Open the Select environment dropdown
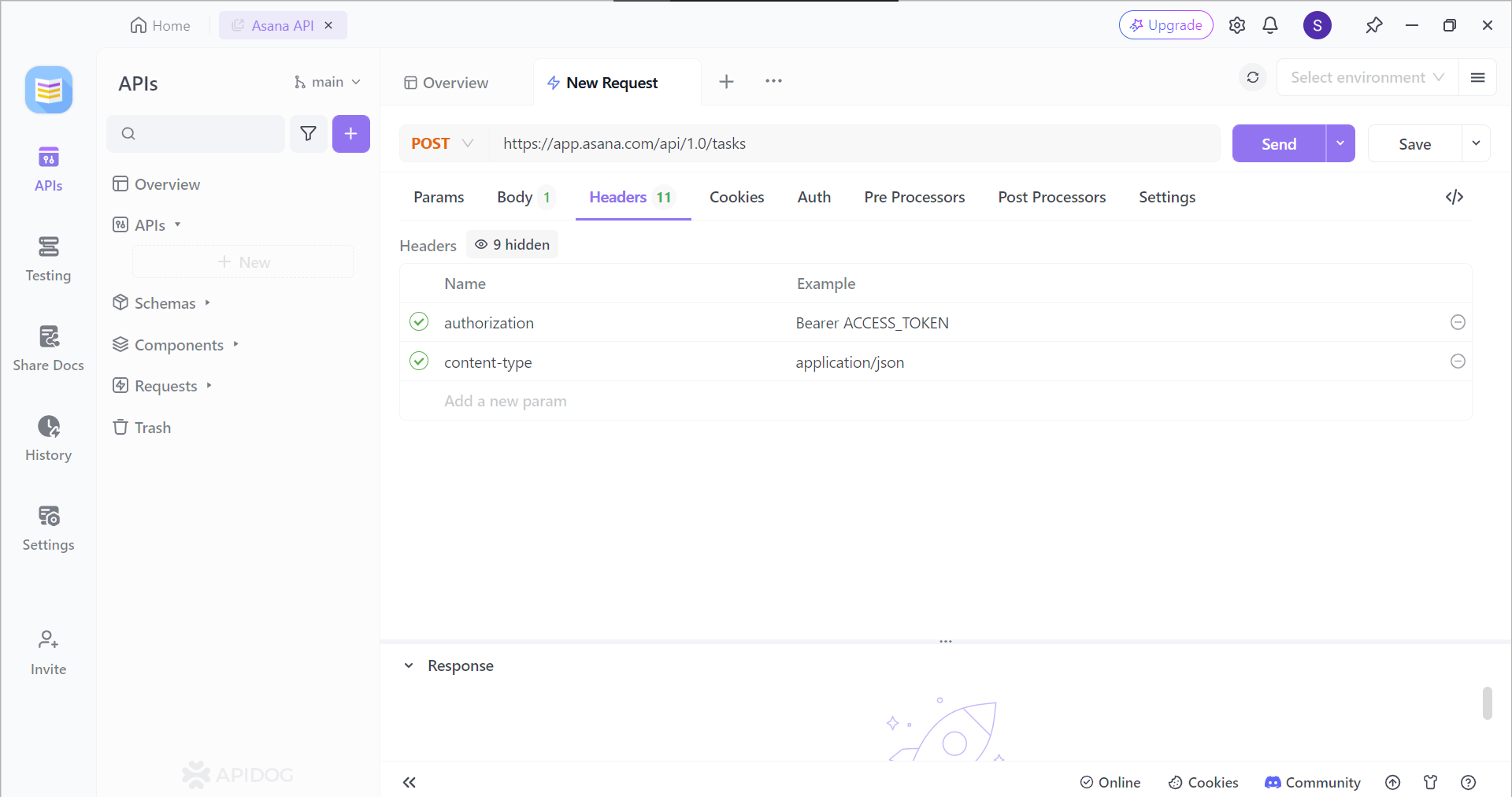Image resolution: width=1512 pixels, height=797 pixels. click(x=1366, y=77)
